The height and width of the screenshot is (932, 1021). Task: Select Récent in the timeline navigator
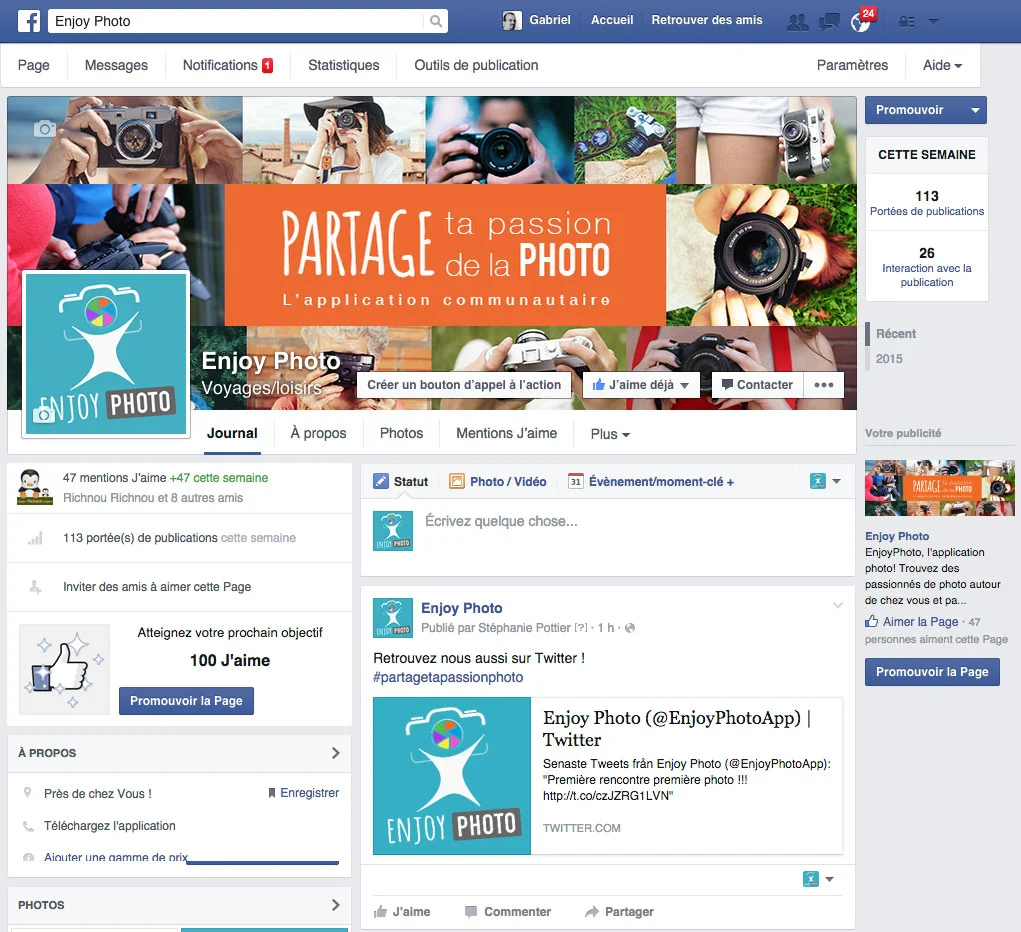(x=895, y=333)
